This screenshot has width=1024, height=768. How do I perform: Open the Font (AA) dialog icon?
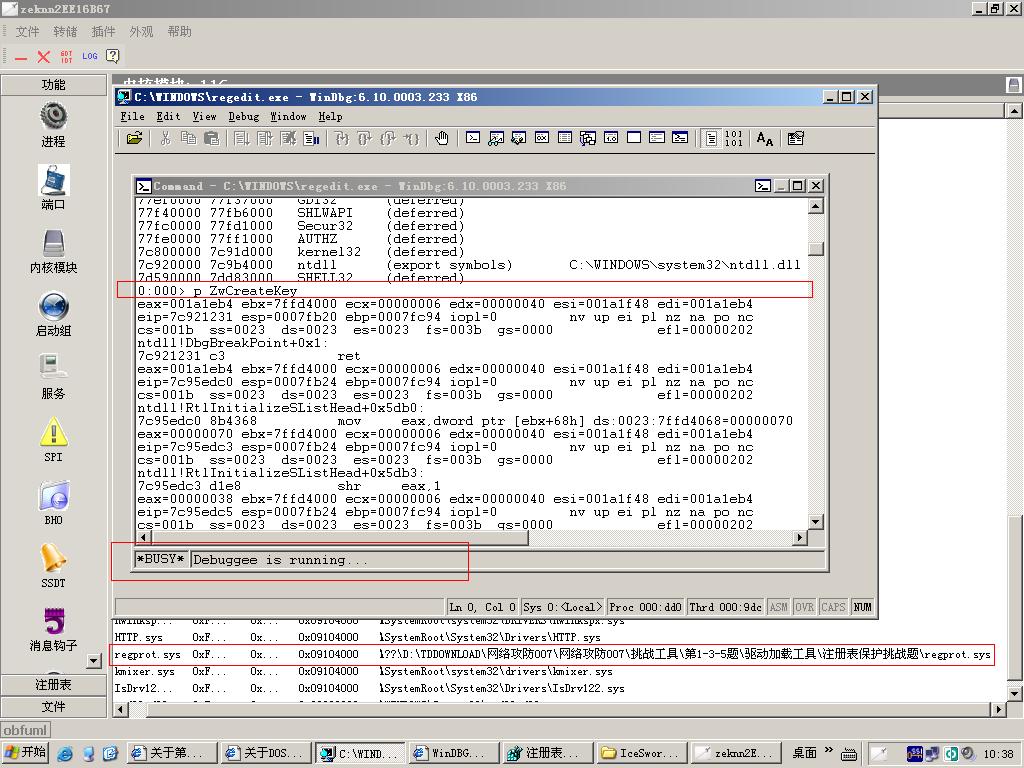[765, 138]
